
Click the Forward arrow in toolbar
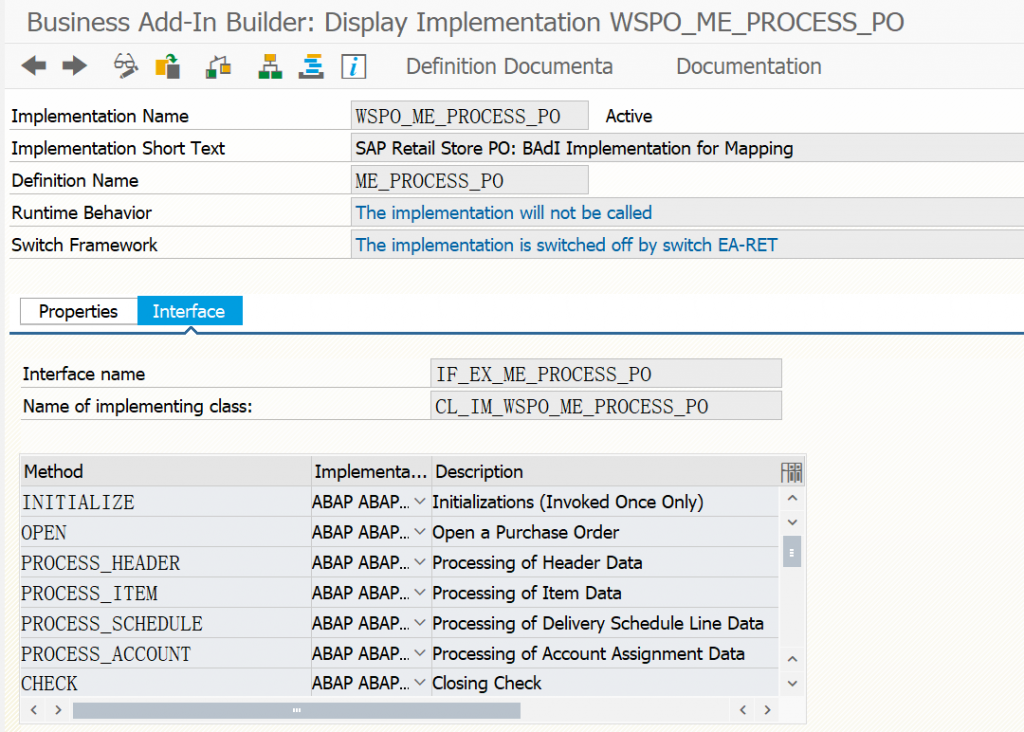click(75, 66)
